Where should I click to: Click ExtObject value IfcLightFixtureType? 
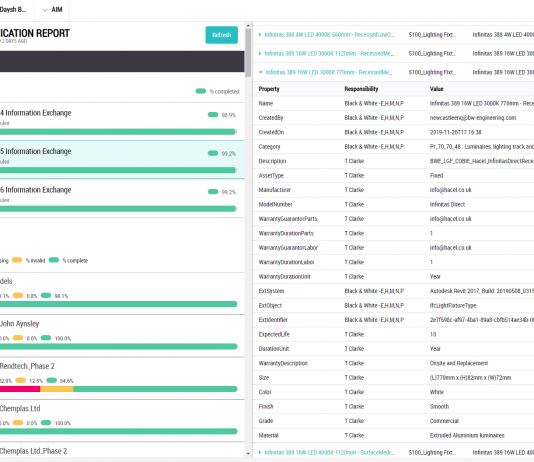[x=453, y=306]
